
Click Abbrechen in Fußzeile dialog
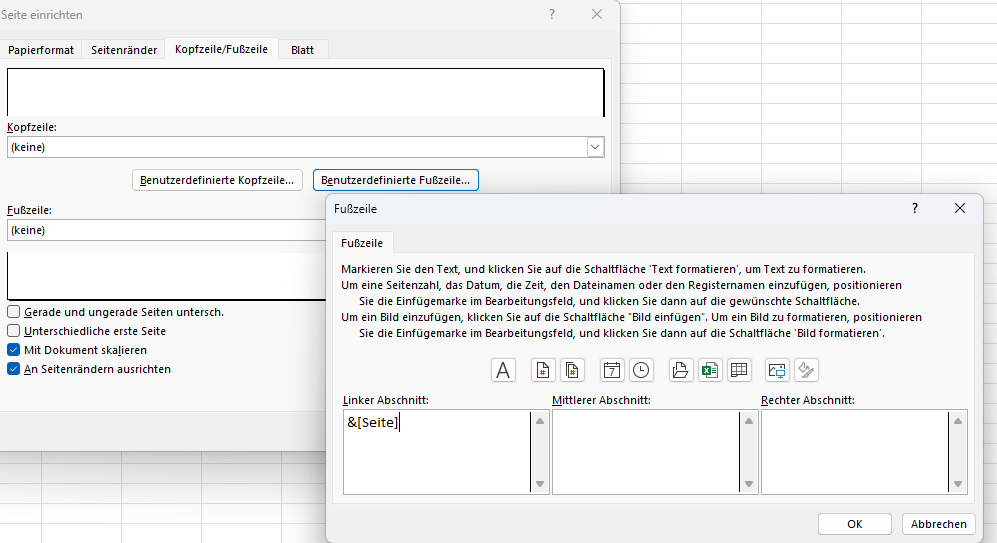pyautogui.click(x=939, y=524)
